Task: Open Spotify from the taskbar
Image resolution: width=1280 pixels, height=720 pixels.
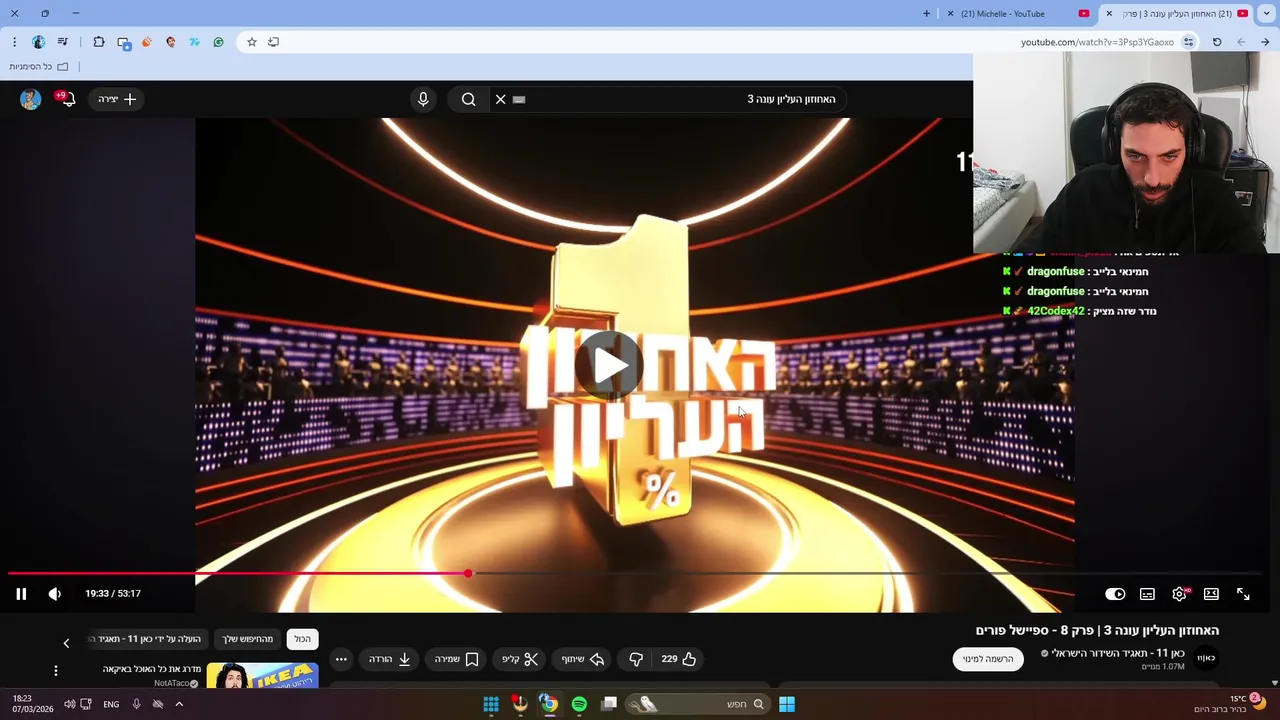Action: tap(579, 704)
